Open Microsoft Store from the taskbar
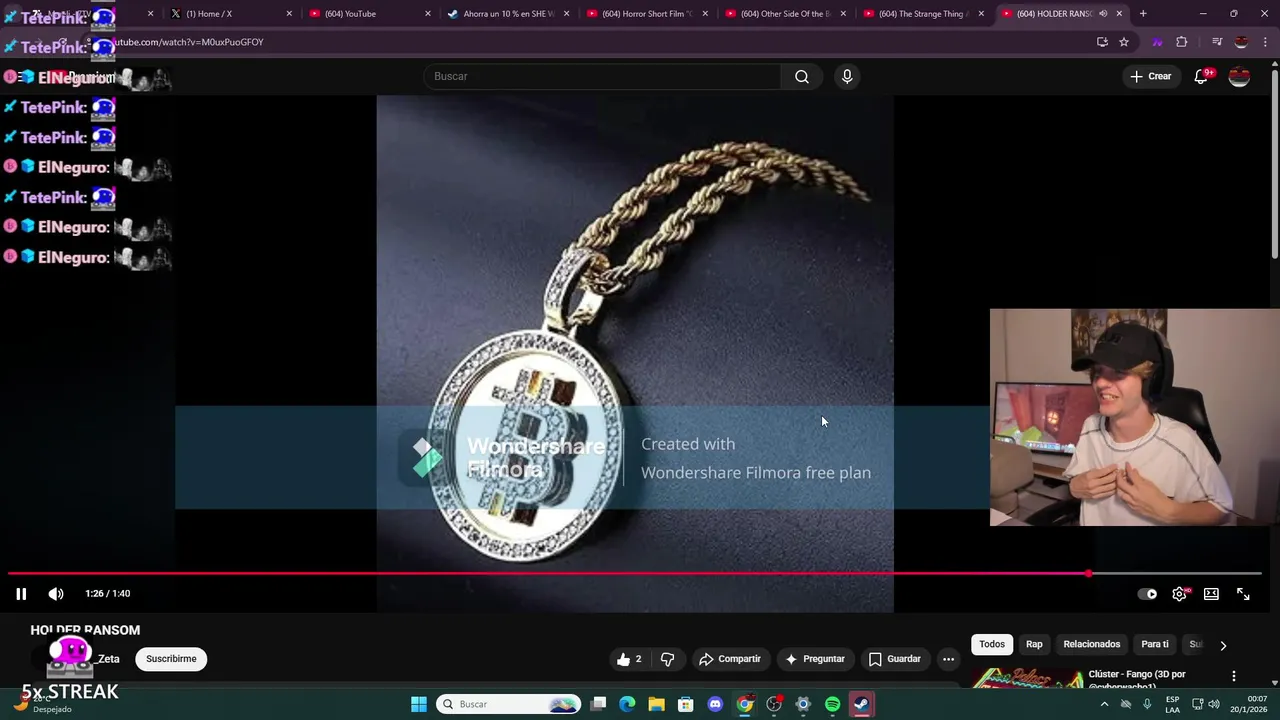The height and width of the screenshot is (720, 1280). click(x=686, y=704)
